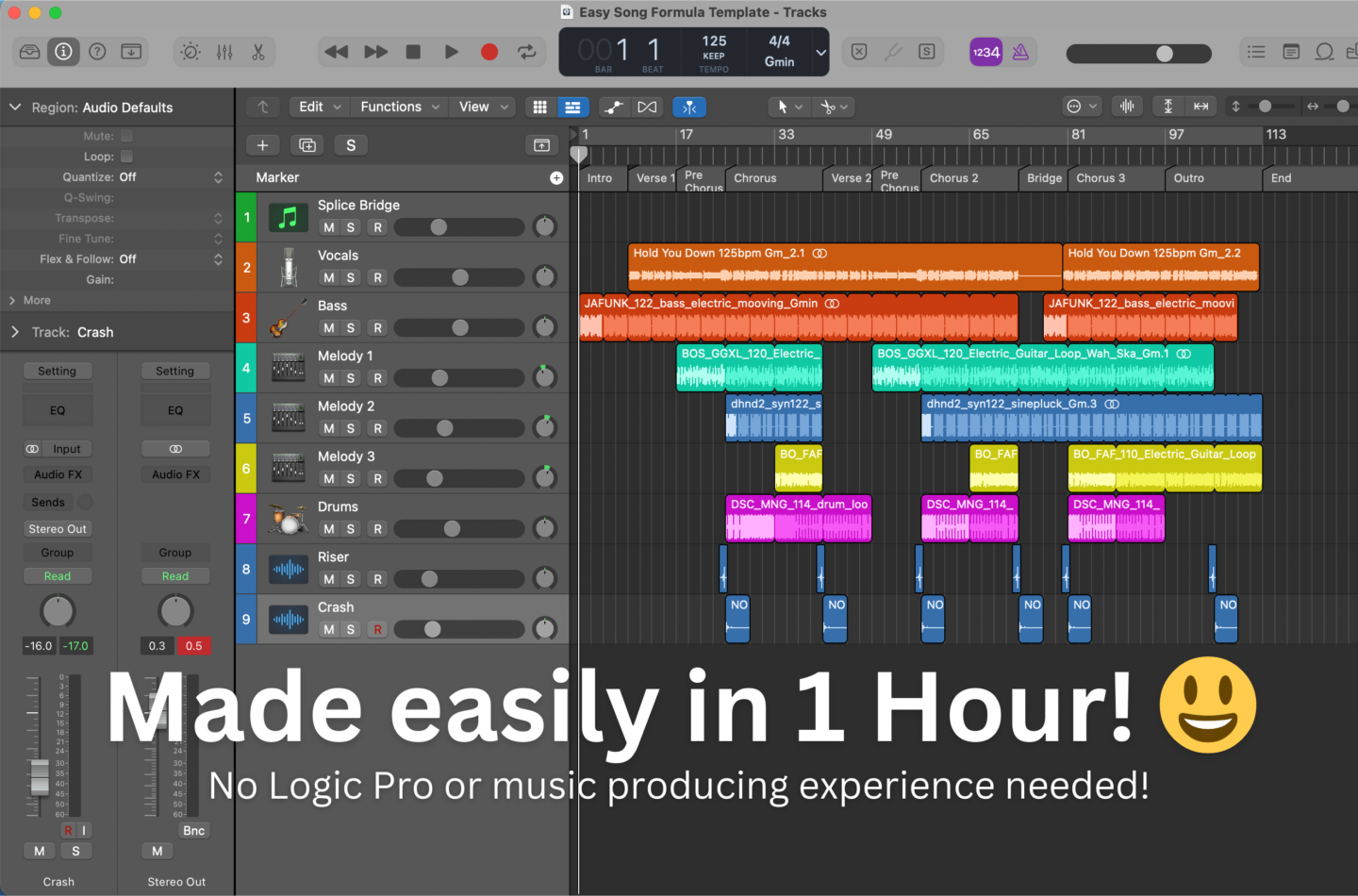This screenshot has height=896, width=1358.
Task: Click the Duplicate Track button
Action: 307,145
